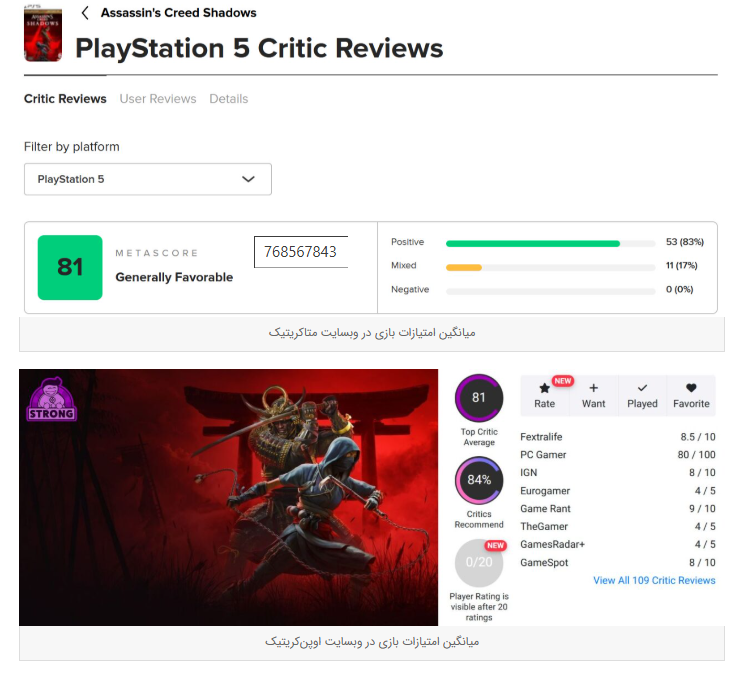This screenshot has width=754, height=673.
Task: Open View All 109 Critic Reviews link
Action: (654, 580)
